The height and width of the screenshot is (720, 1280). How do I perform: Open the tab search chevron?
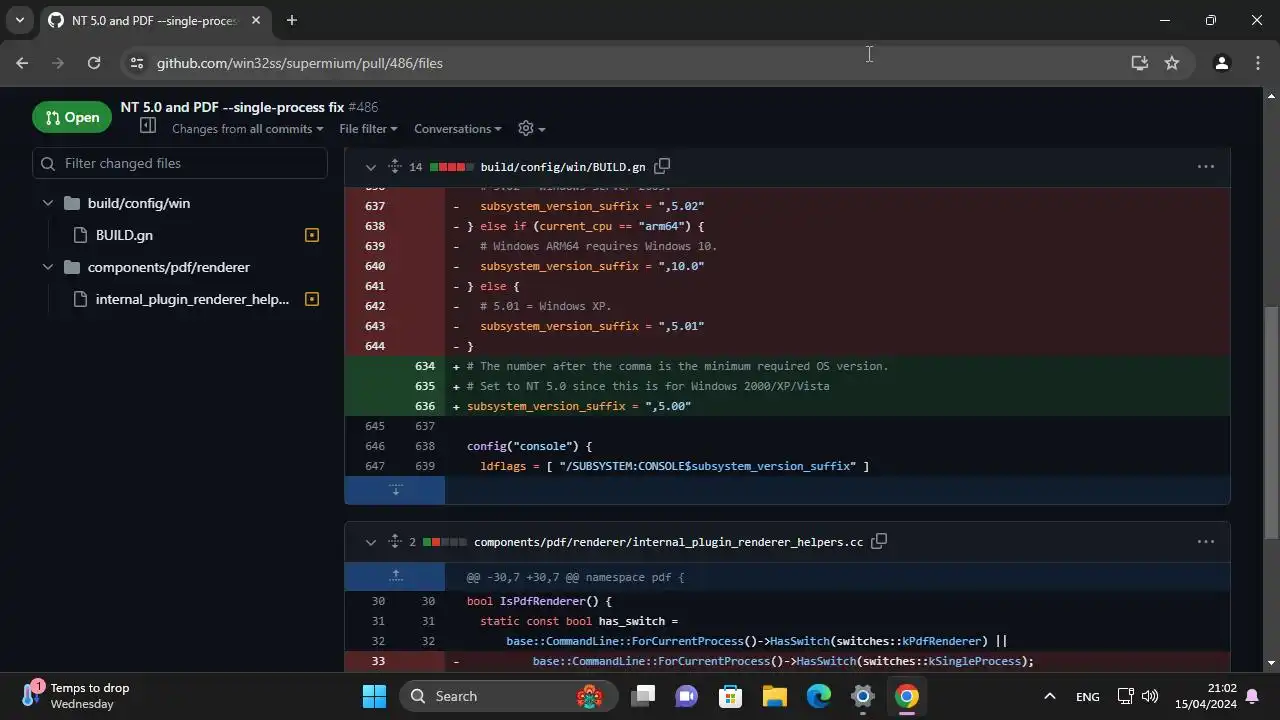19,20
